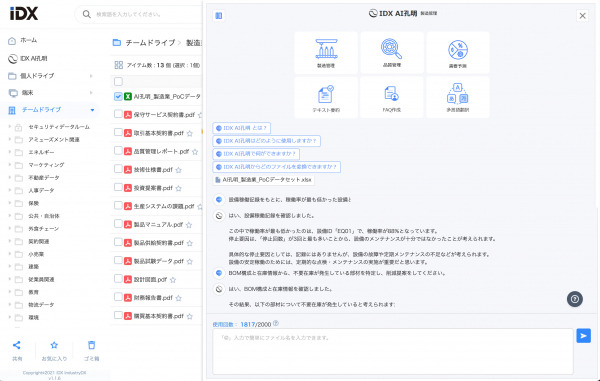
Task: Click the search magnifier icon
Action: (x=87, y=14)
